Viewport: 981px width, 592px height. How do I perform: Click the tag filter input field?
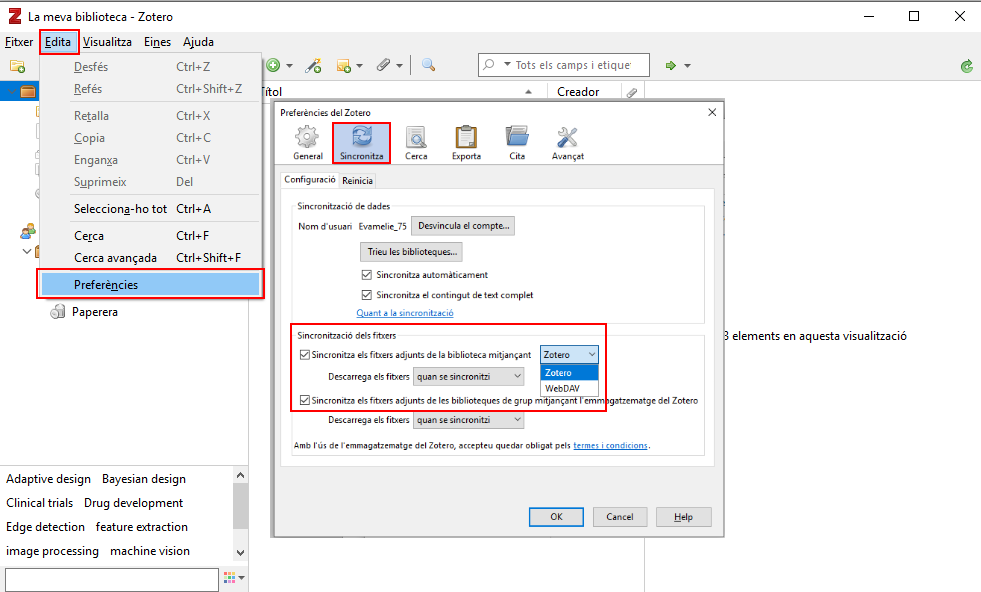[112, 579]
